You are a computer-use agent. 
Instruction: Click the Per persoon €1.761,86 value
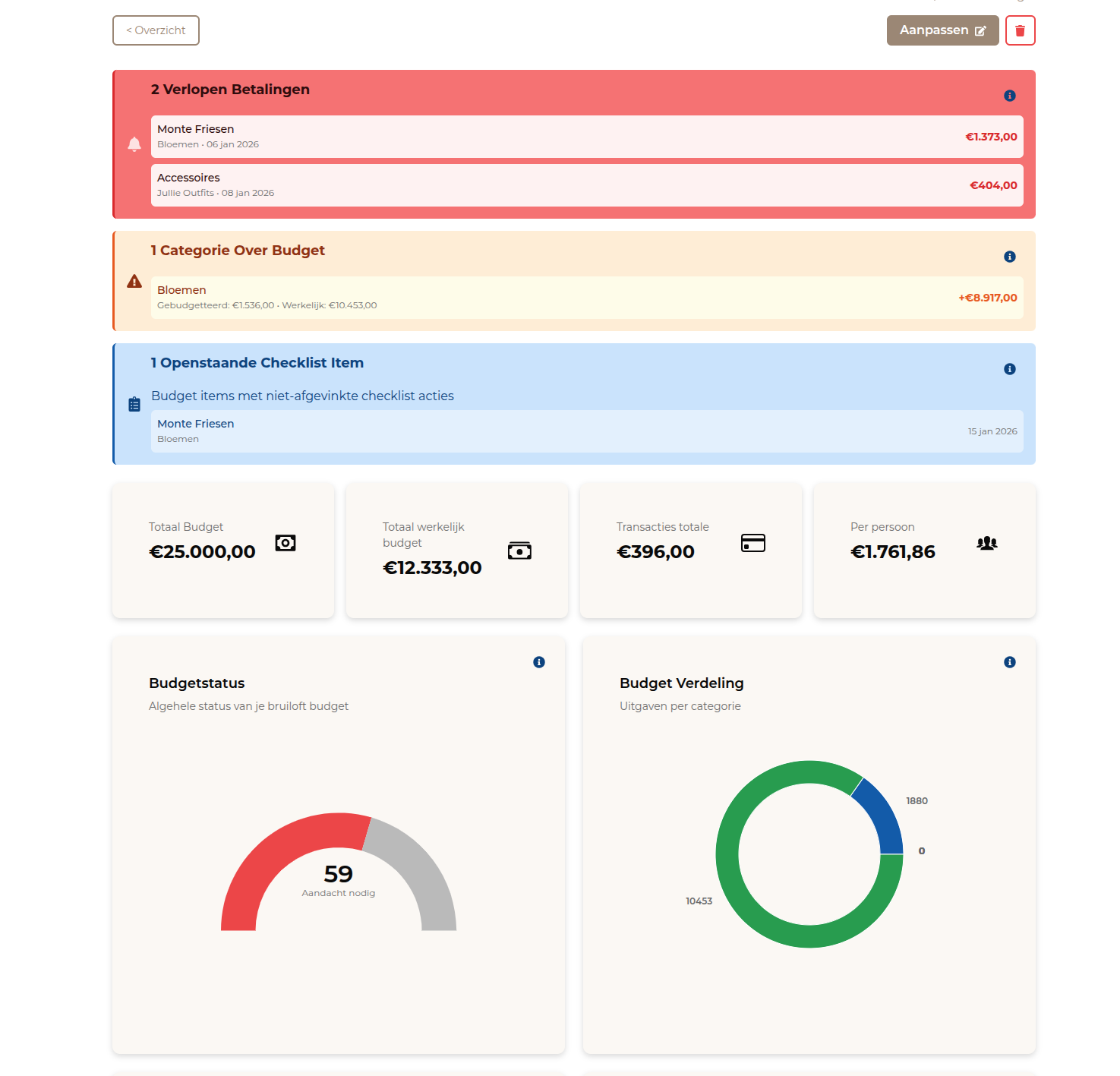[x=893, y=552]
